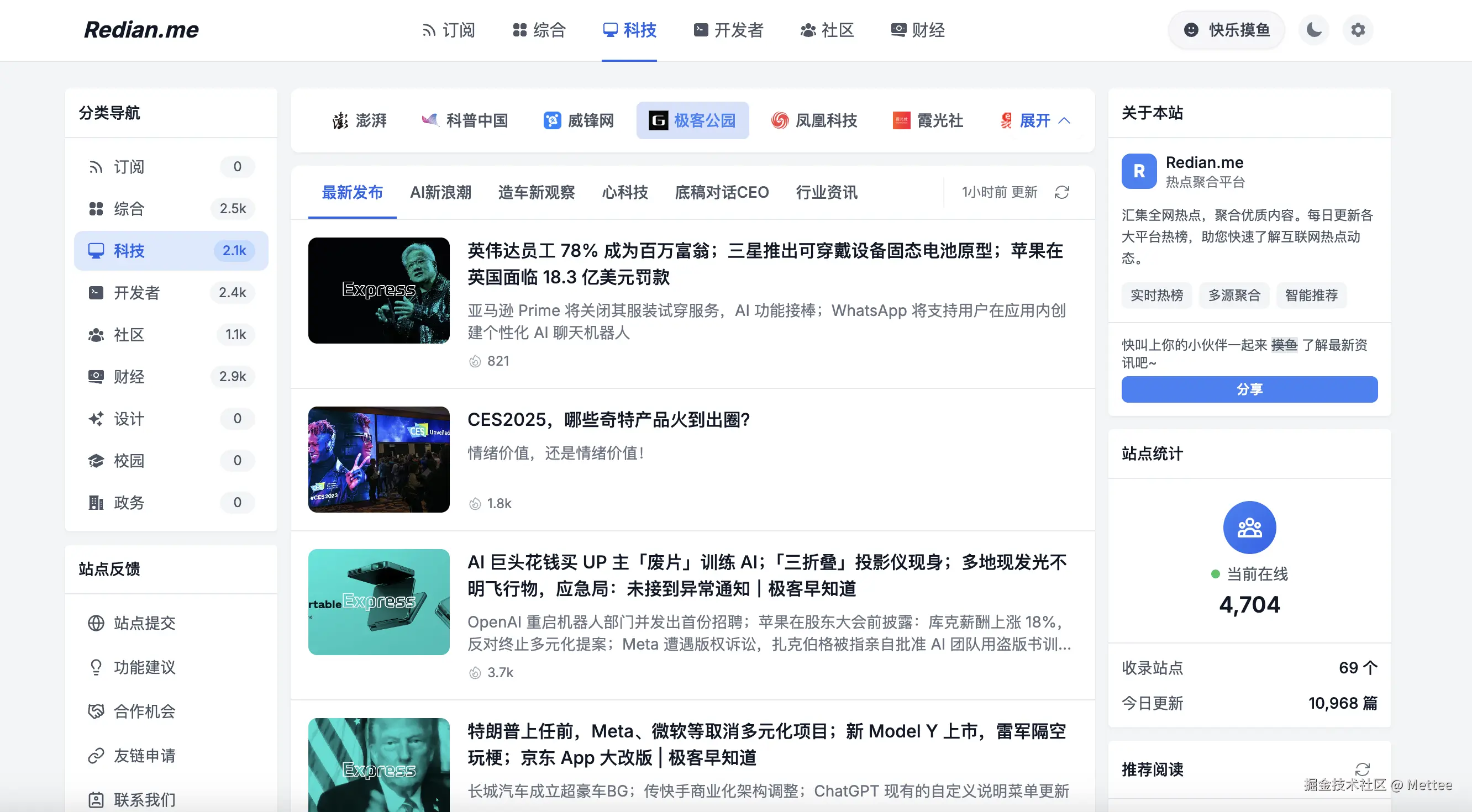1472x812 pixels.
Task: Toggle the 快乐摸鱼 mode button
Action: click(x=1226, y=30)
